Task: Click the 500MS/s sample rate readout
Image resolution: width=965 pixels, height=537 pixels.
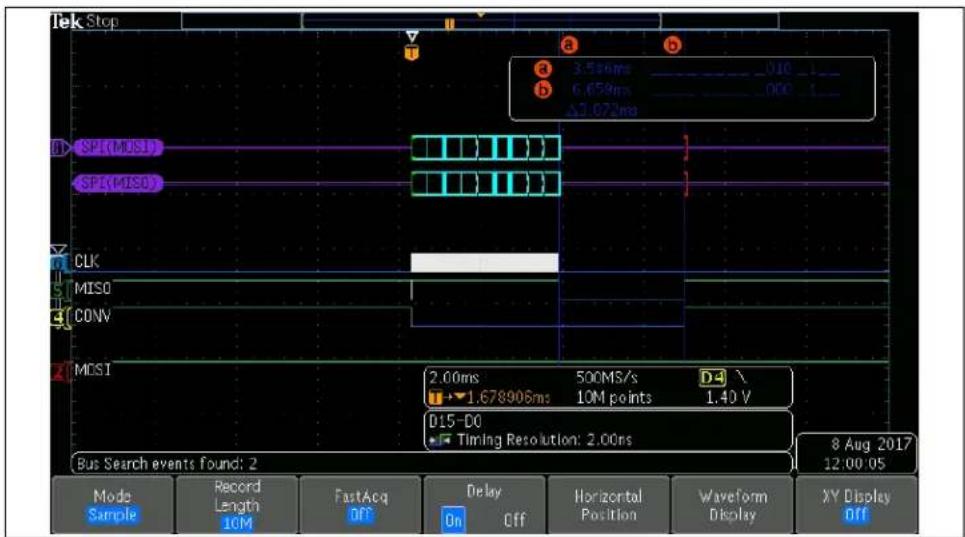Action: (x=606, y=378)
